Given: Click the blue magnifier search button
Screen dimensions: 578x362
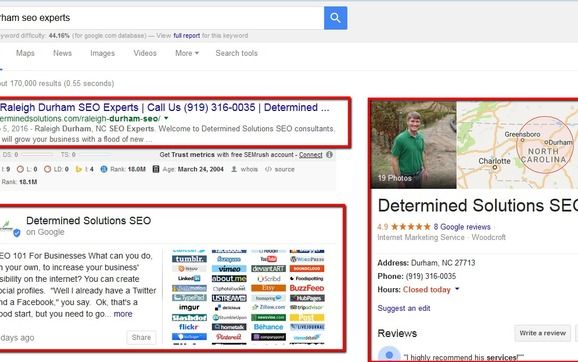Looking at the screenshot, I should (335, 18).
